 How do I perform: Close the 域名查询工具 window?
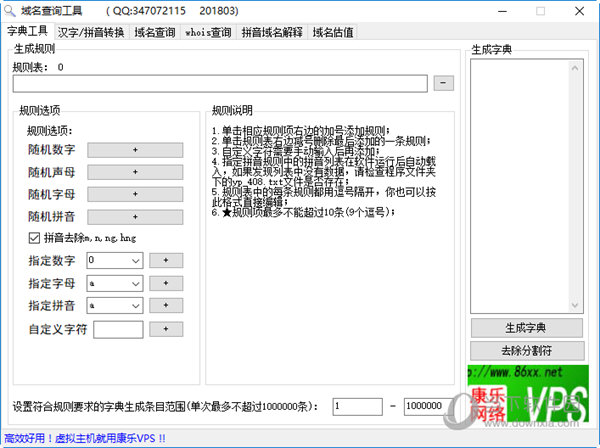pyautogui.click(x=579, y=11)
